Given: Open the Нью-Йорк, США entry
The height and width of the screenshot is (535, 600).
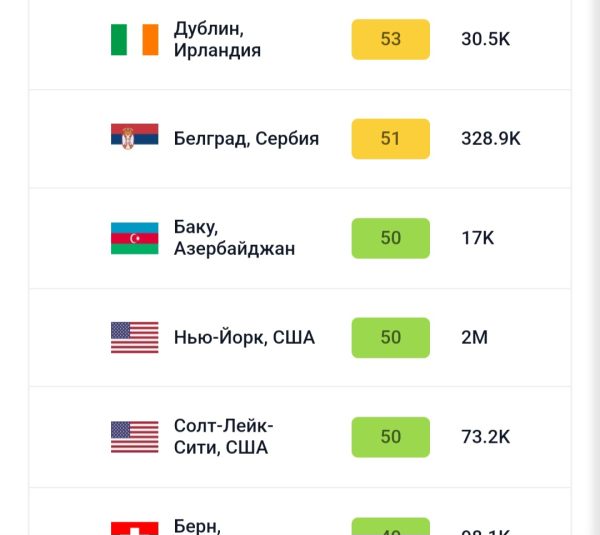Looking at the screenshot, I should [x=244, y=338].
